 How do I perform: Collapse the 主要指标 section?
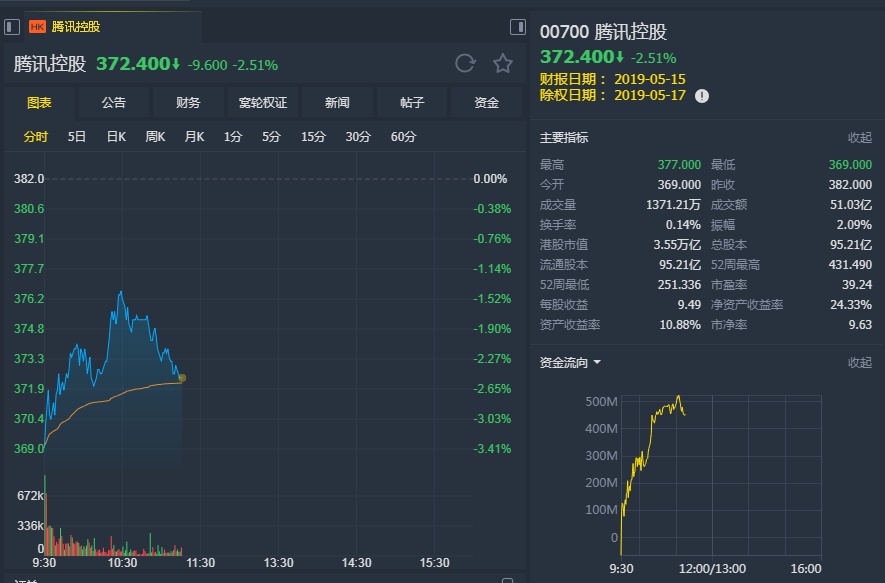[860, 138]
